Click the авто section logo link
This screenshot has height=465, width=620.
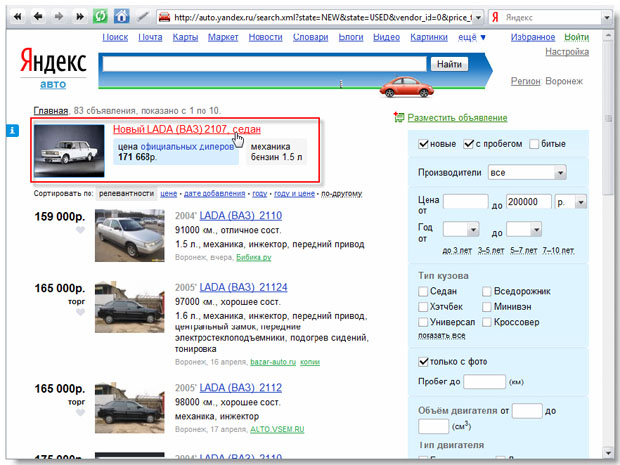point(53,84)
